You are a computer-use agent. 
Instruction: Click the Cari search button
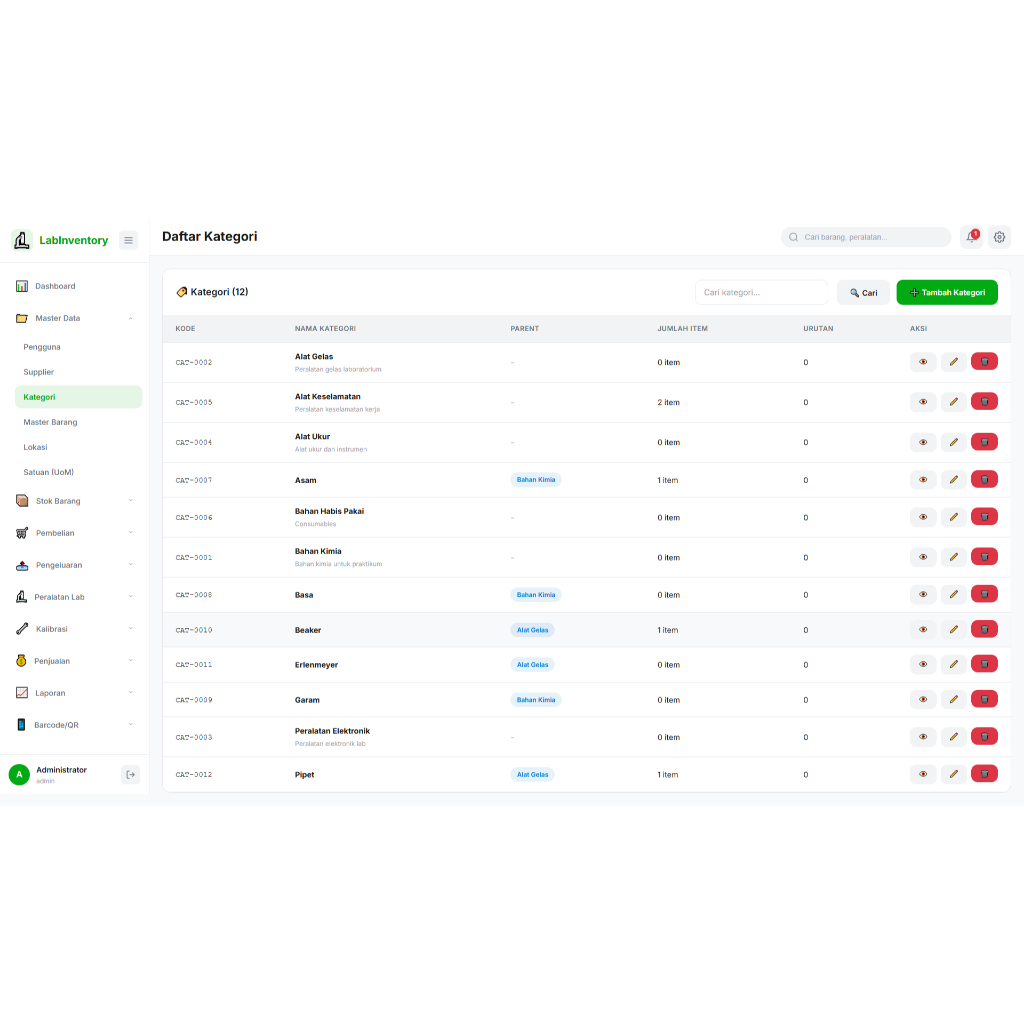point(863,293)
